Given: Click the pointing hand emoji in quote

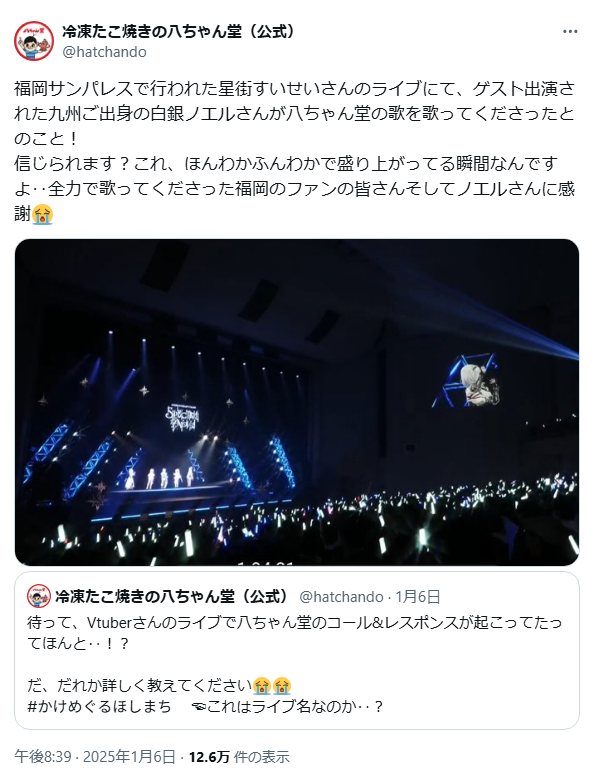Looking at the screenshot, I should tap(199, 707).
